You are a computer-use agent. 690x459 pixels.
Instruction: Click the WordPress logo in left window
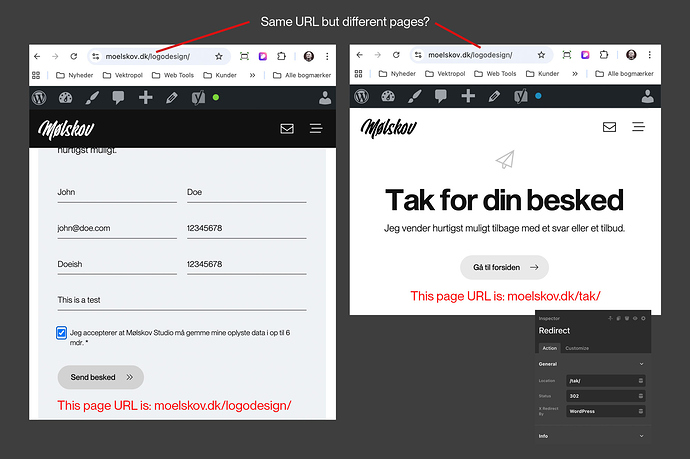click(40, 97)
